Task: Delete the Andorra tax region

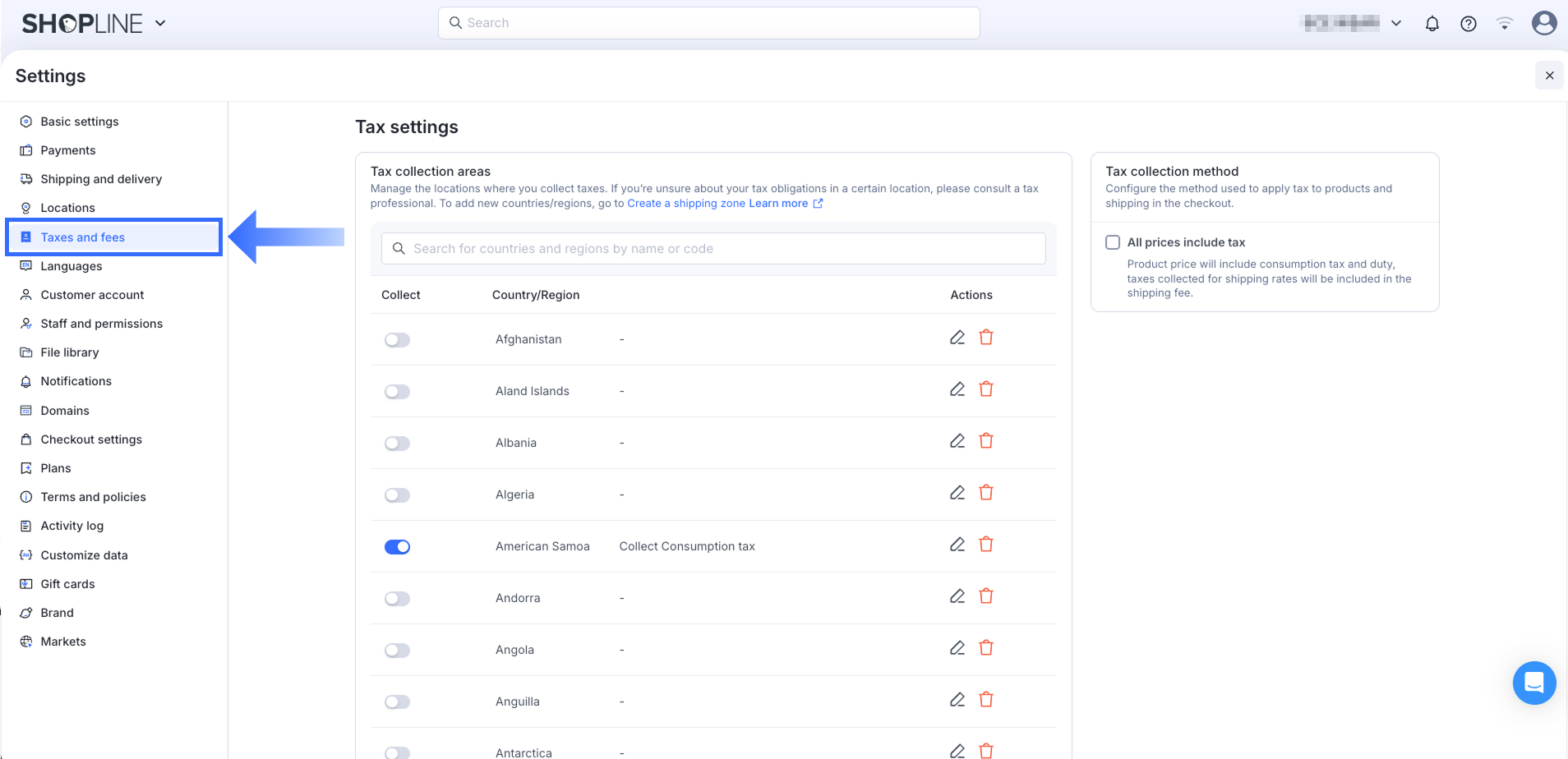Action: [986, 596]
